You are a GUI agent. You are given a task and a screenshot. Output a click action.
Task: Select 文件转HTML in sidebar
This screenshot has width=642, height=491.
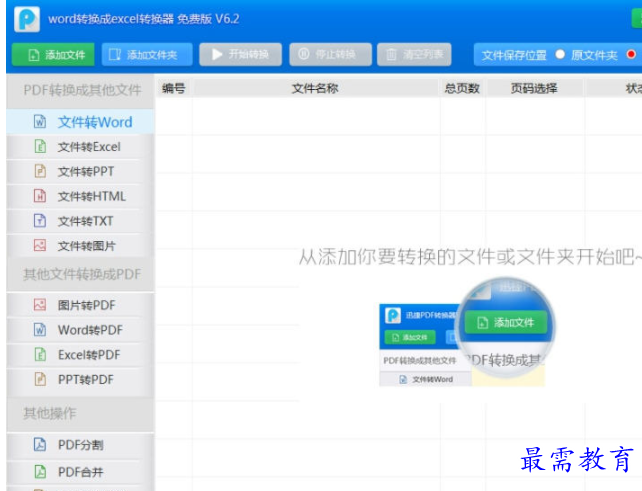pos(80,196)
